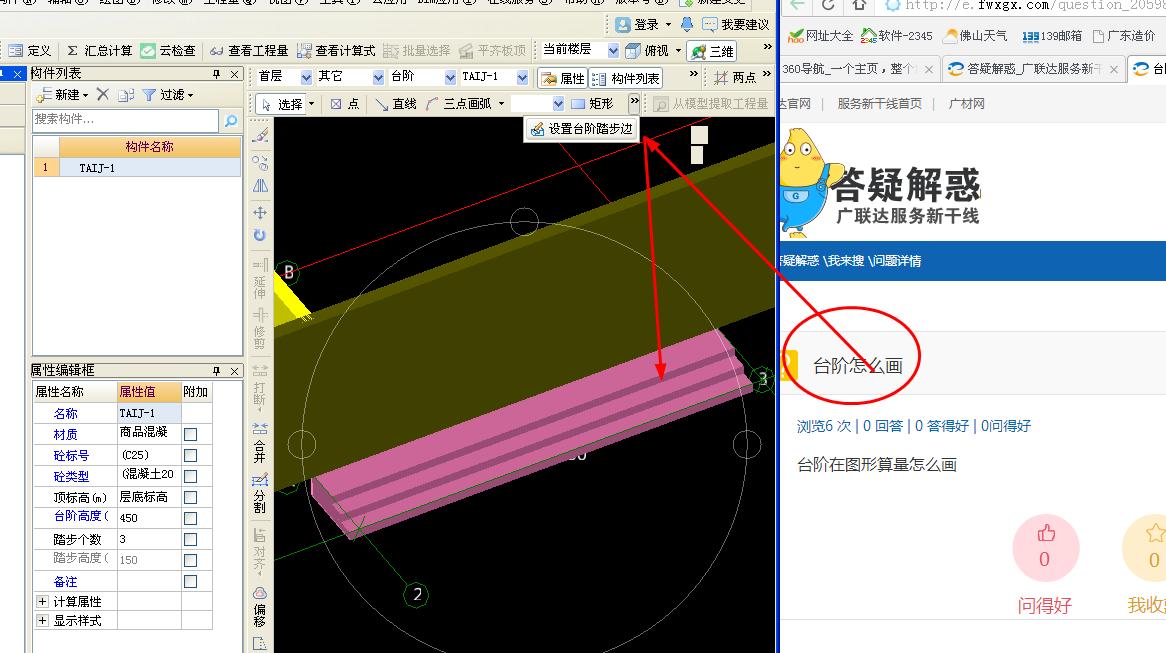Switch to 三维 3D view
1166x653 pixels.
tap(712, 51)
